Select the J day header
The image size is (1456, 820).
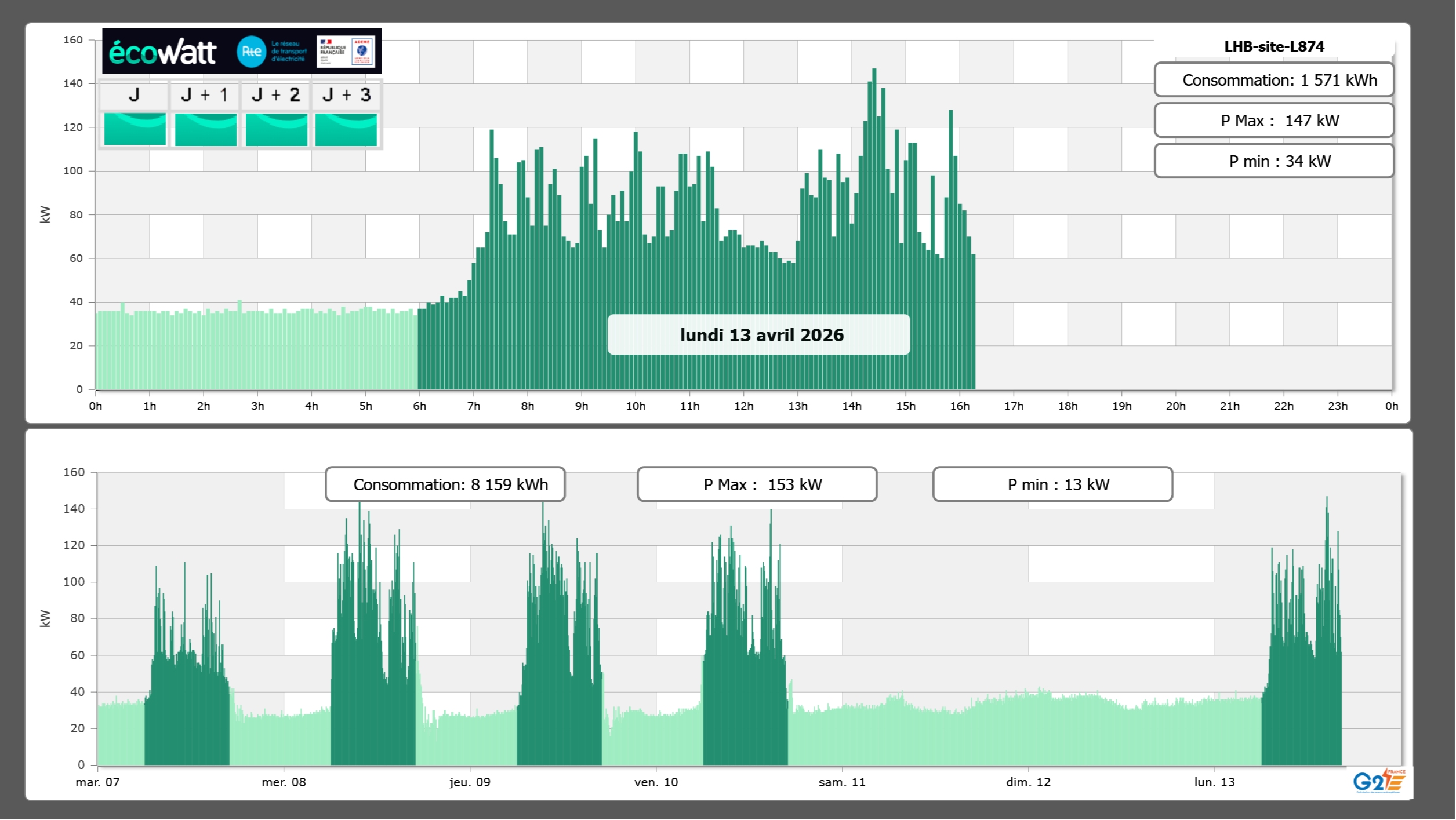click(x=135, y=95)
